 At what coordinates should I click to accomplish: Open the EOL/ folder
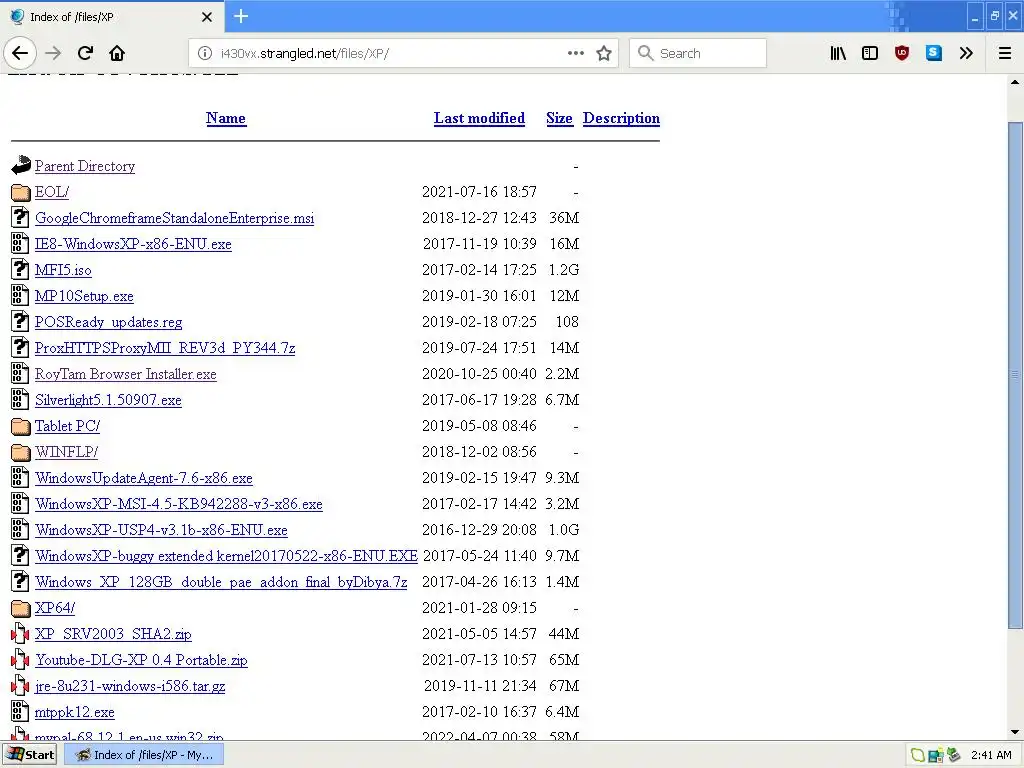[52, 192]
